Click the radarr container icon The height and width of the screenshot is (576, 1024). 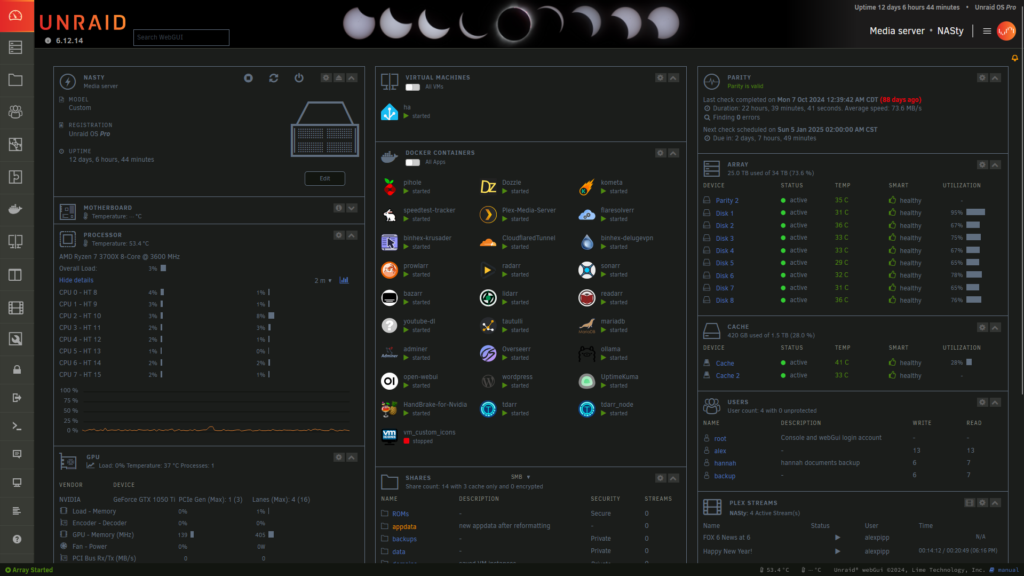pos(488,270)
